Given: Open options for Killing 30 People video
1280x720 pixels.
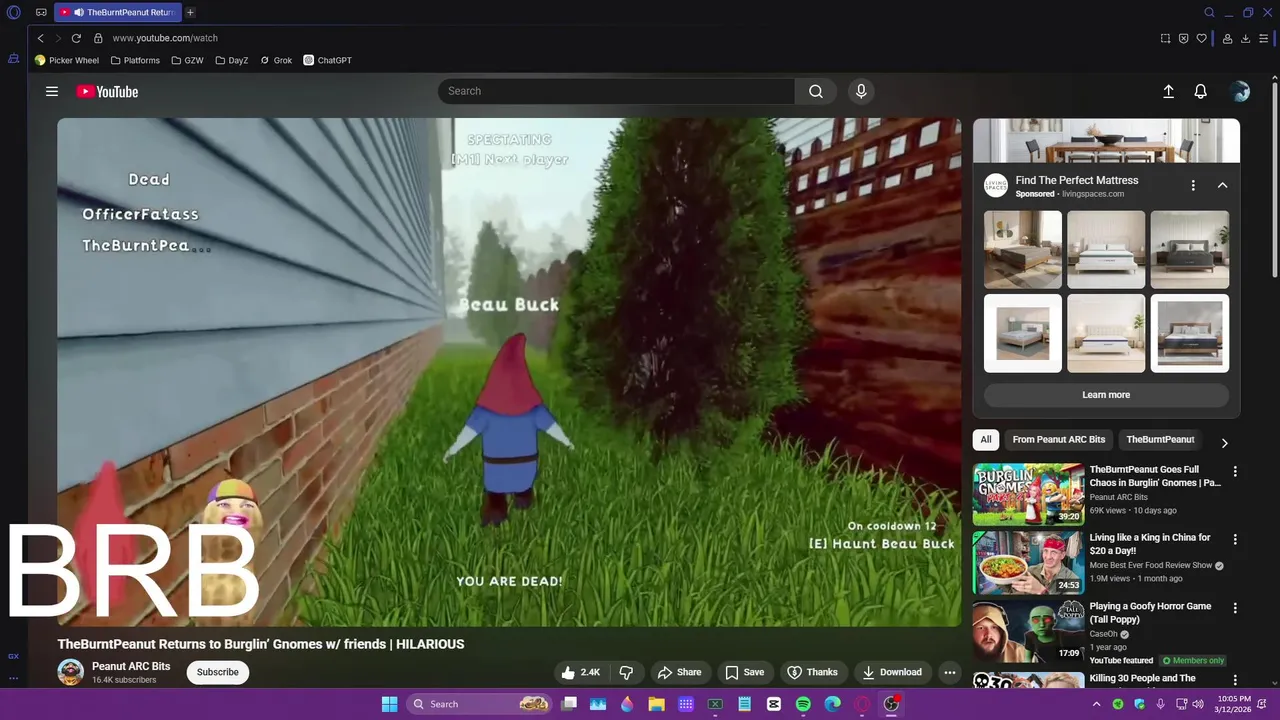Looking at the screenshot, I should (x=1235, y=680).
